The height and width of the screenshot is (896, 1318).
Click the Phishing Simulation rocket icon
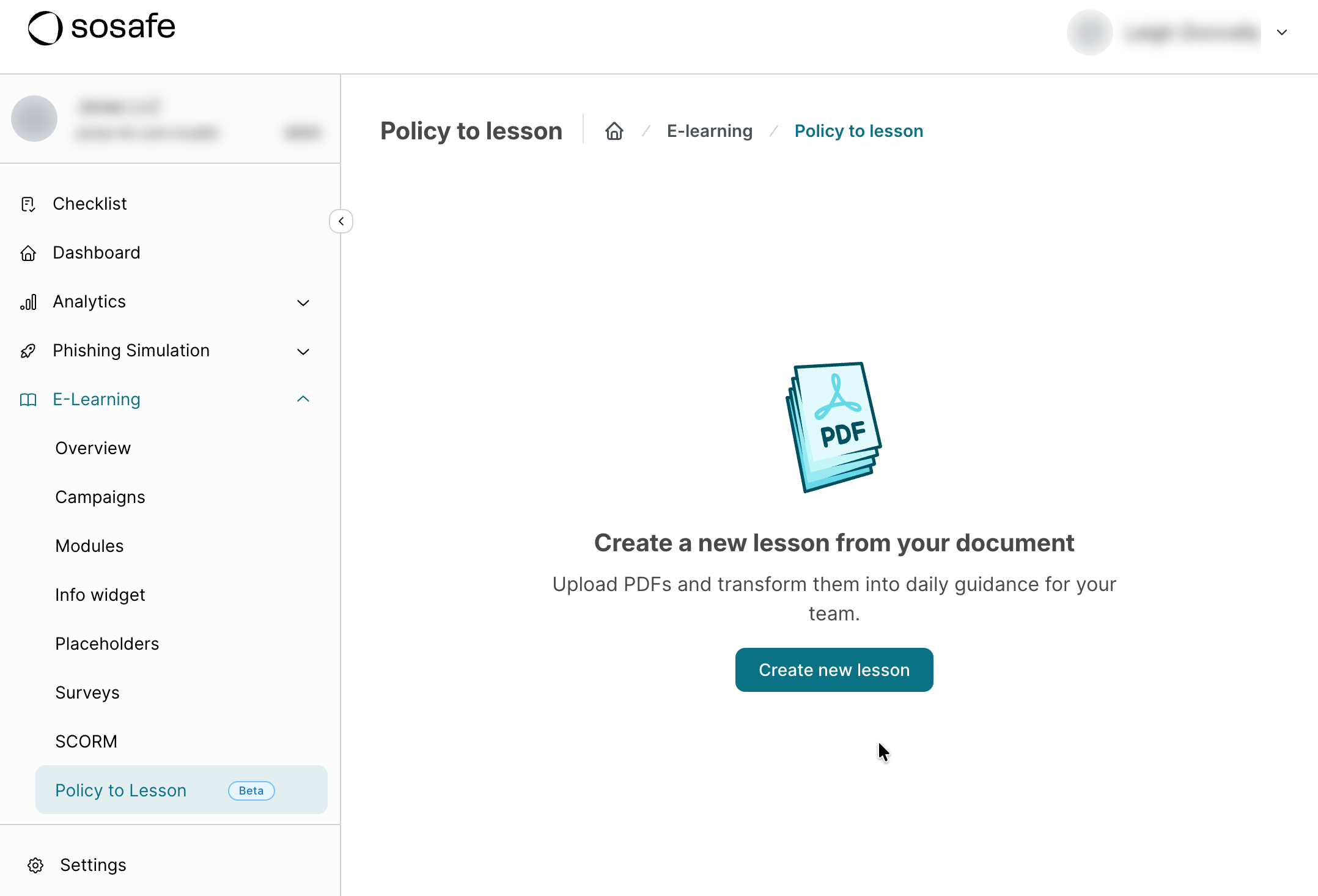coord(28,351)
